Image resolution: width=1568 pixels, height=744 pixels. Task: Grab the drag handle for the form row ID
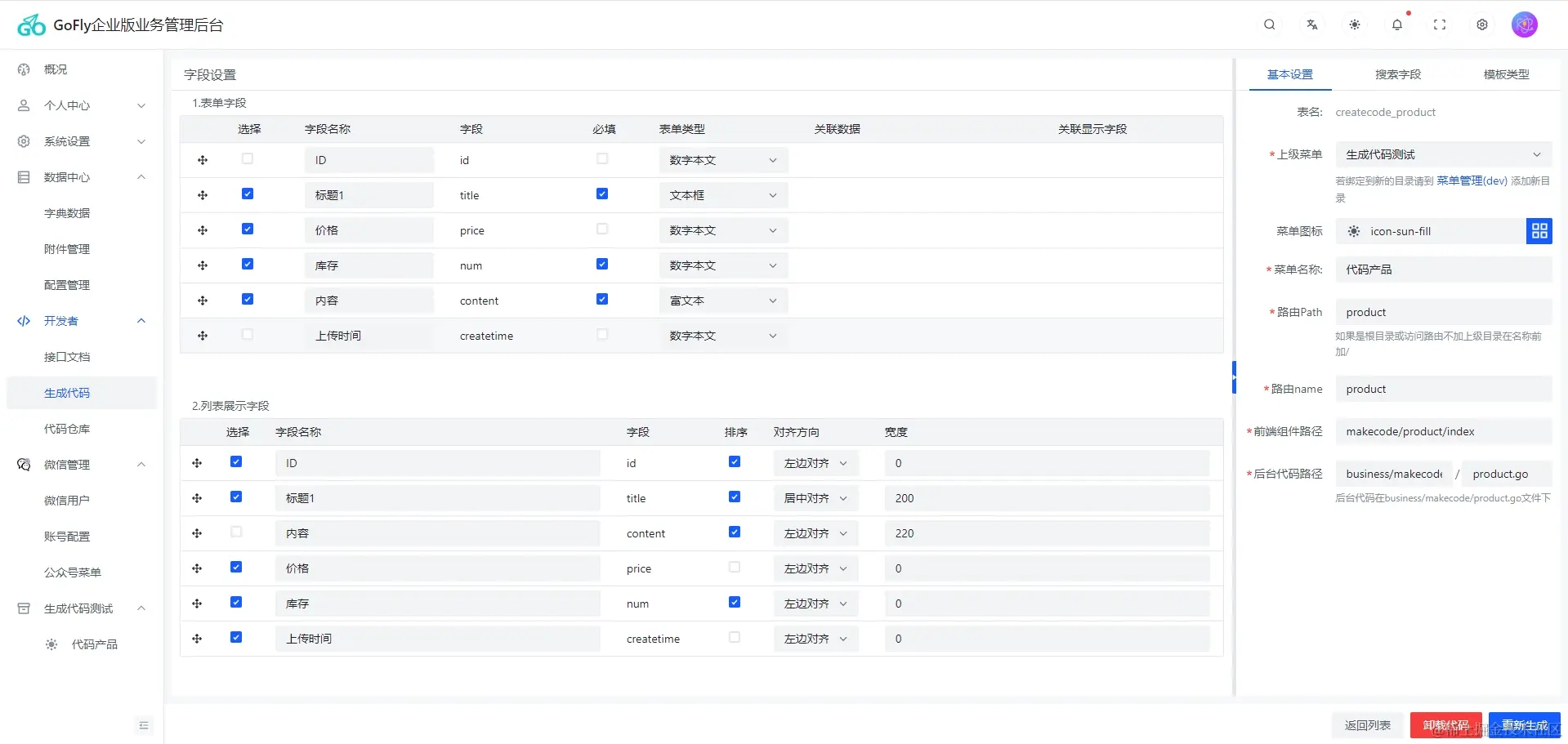click(203, 160)
